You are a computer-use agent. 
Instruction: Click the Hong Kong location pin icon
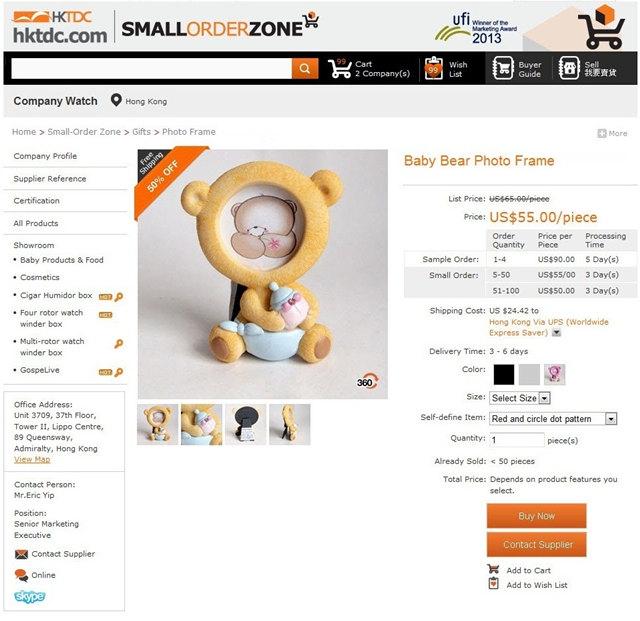[x=116, y=100]
